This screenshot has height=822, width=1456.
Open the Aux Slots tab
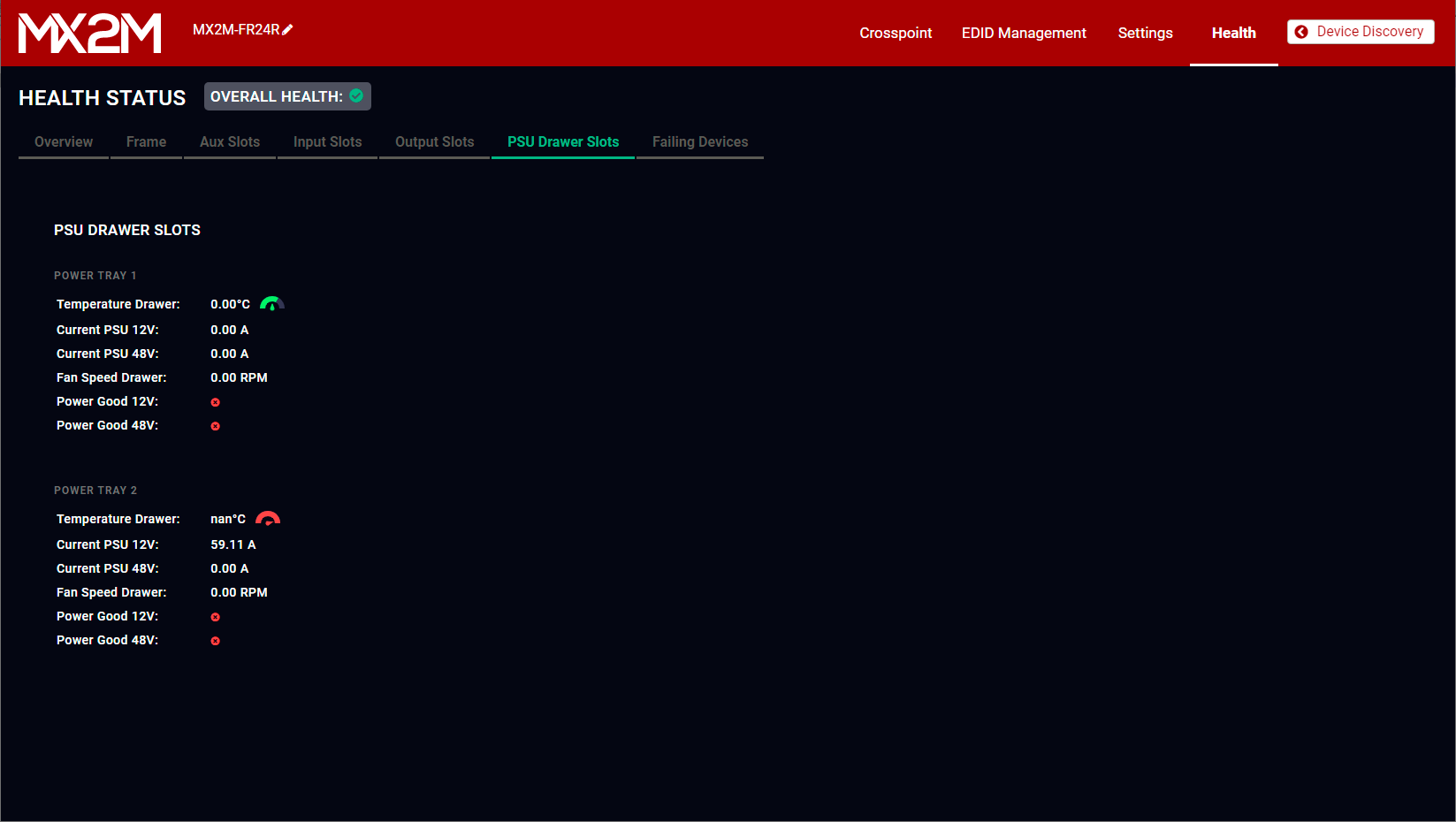coord(230,141)
